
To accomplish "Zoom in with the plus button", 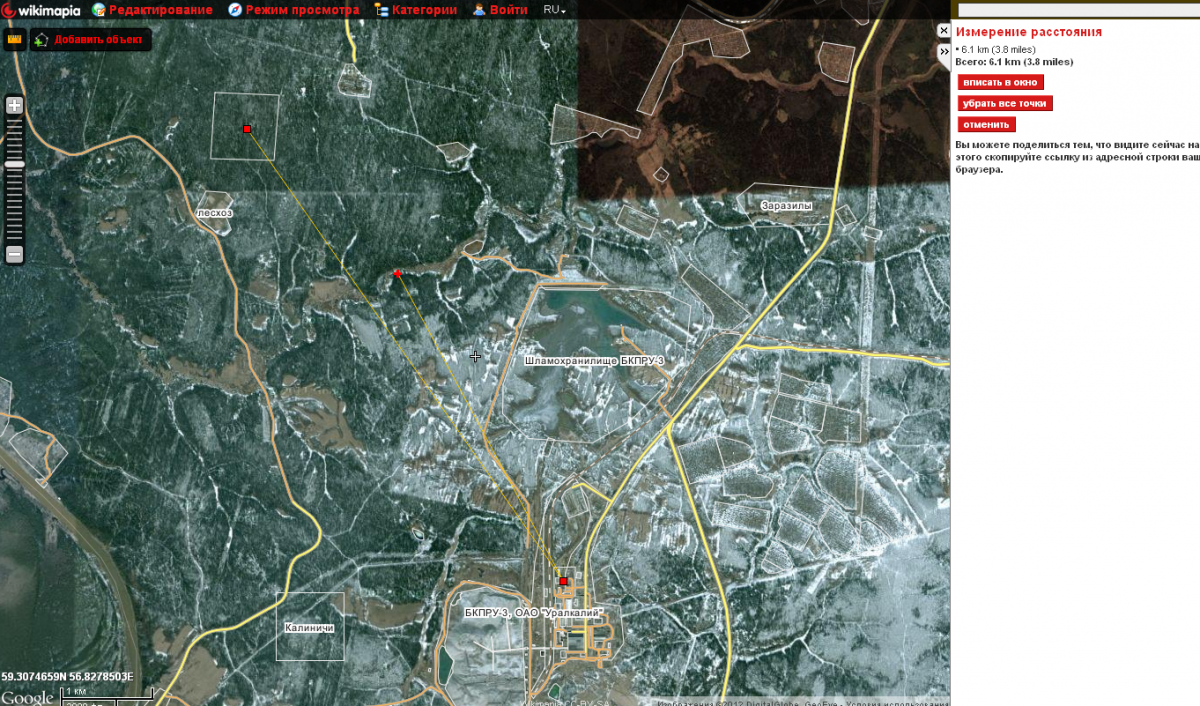I will point(14,105).
